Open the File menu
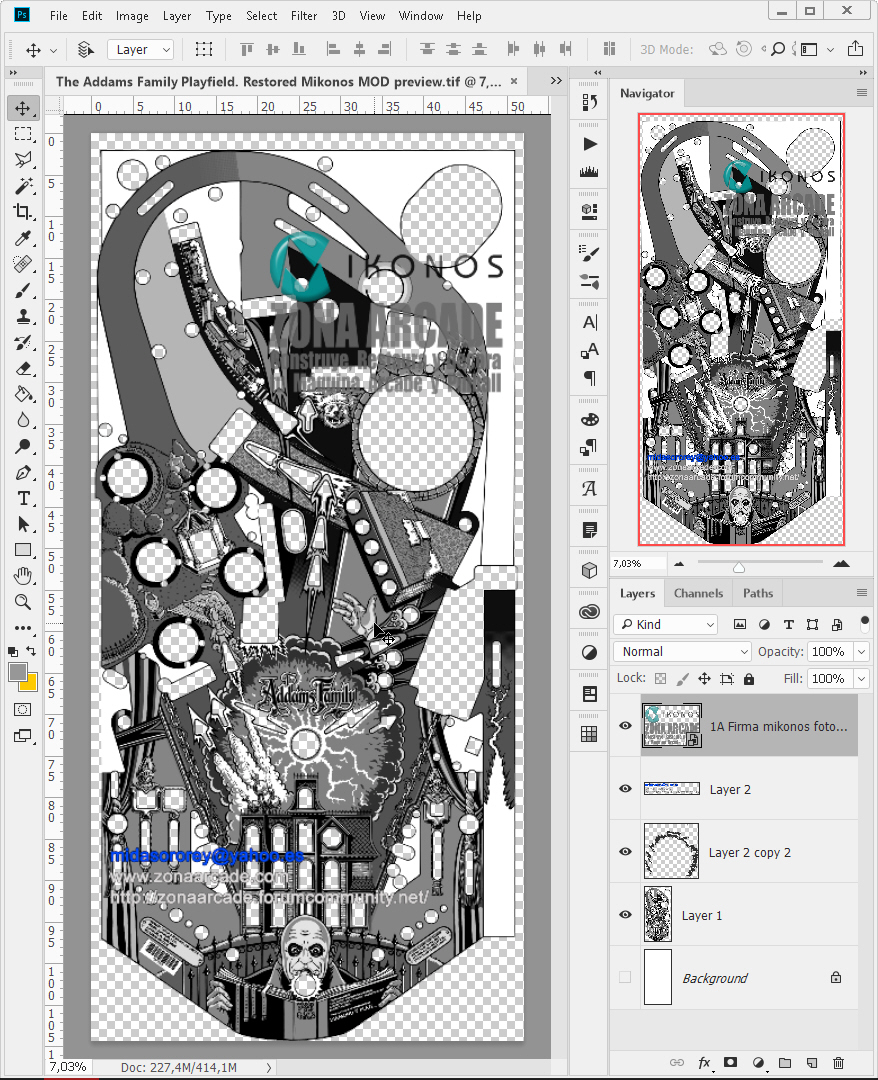The width and height of the screenshot is (878, 1080). coord(59,16)
